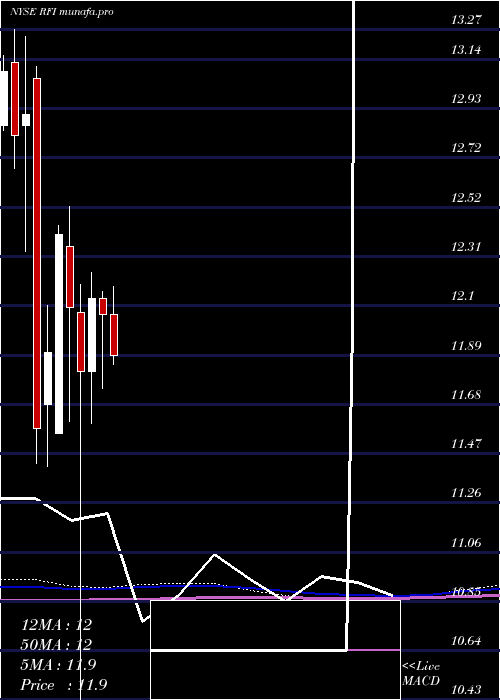
Task: Click the tallest red candlestick body
Action: (x=37, y=253)
